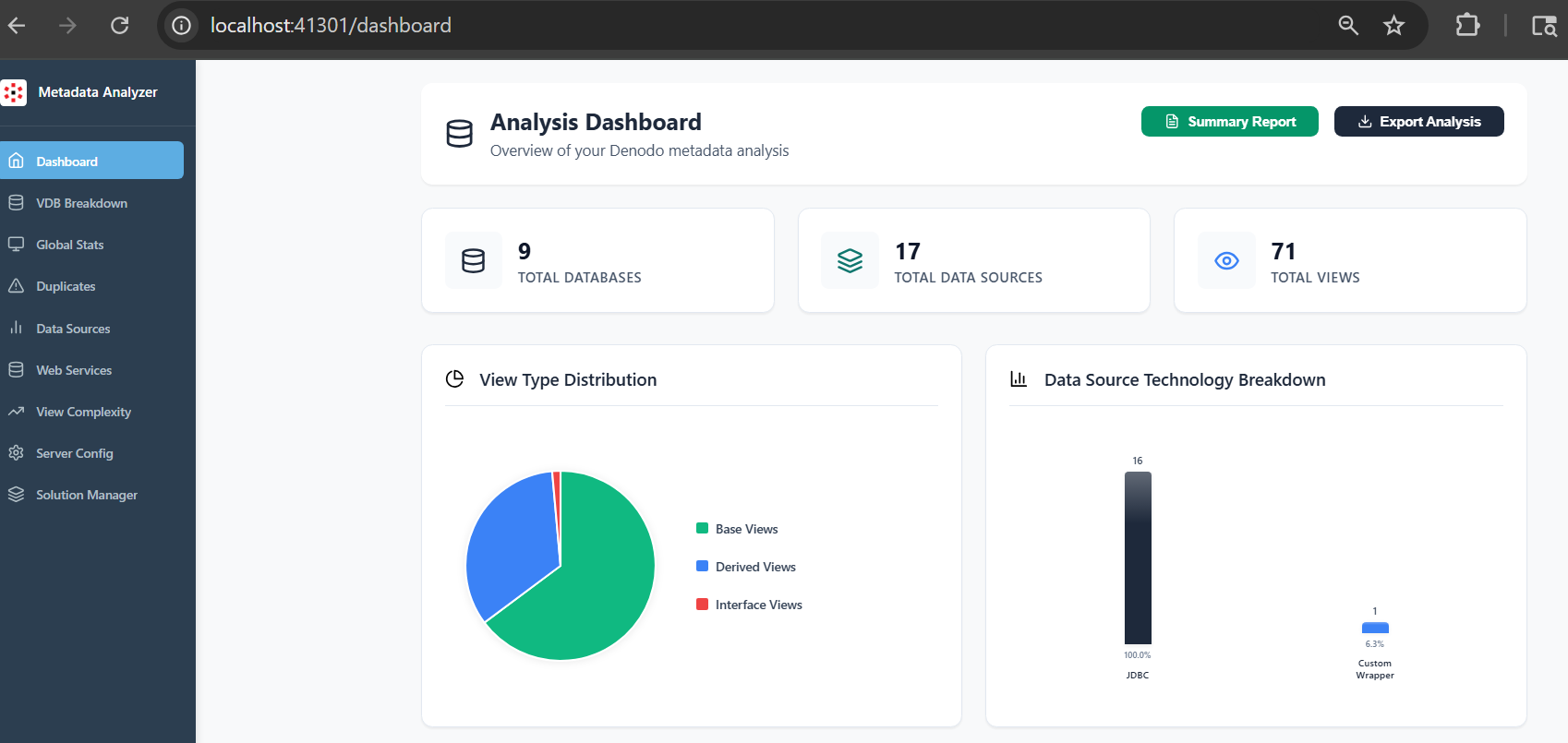Click the download icon in Export Analysis button
The width and height of the screenshot is (1568, 743).
[1365, 121]
